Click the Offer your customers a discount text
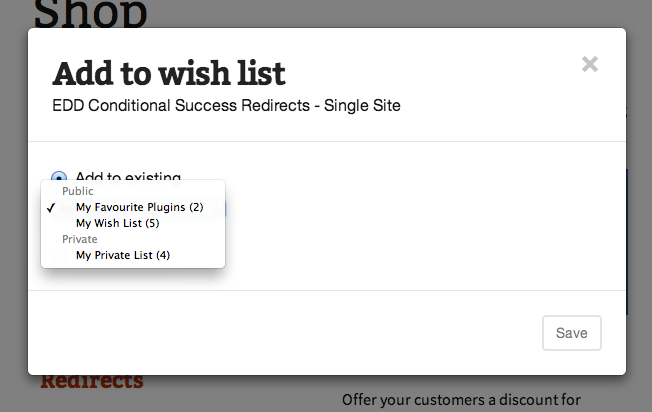The height and width of the screenshot is (412, 652). point(461,401)
